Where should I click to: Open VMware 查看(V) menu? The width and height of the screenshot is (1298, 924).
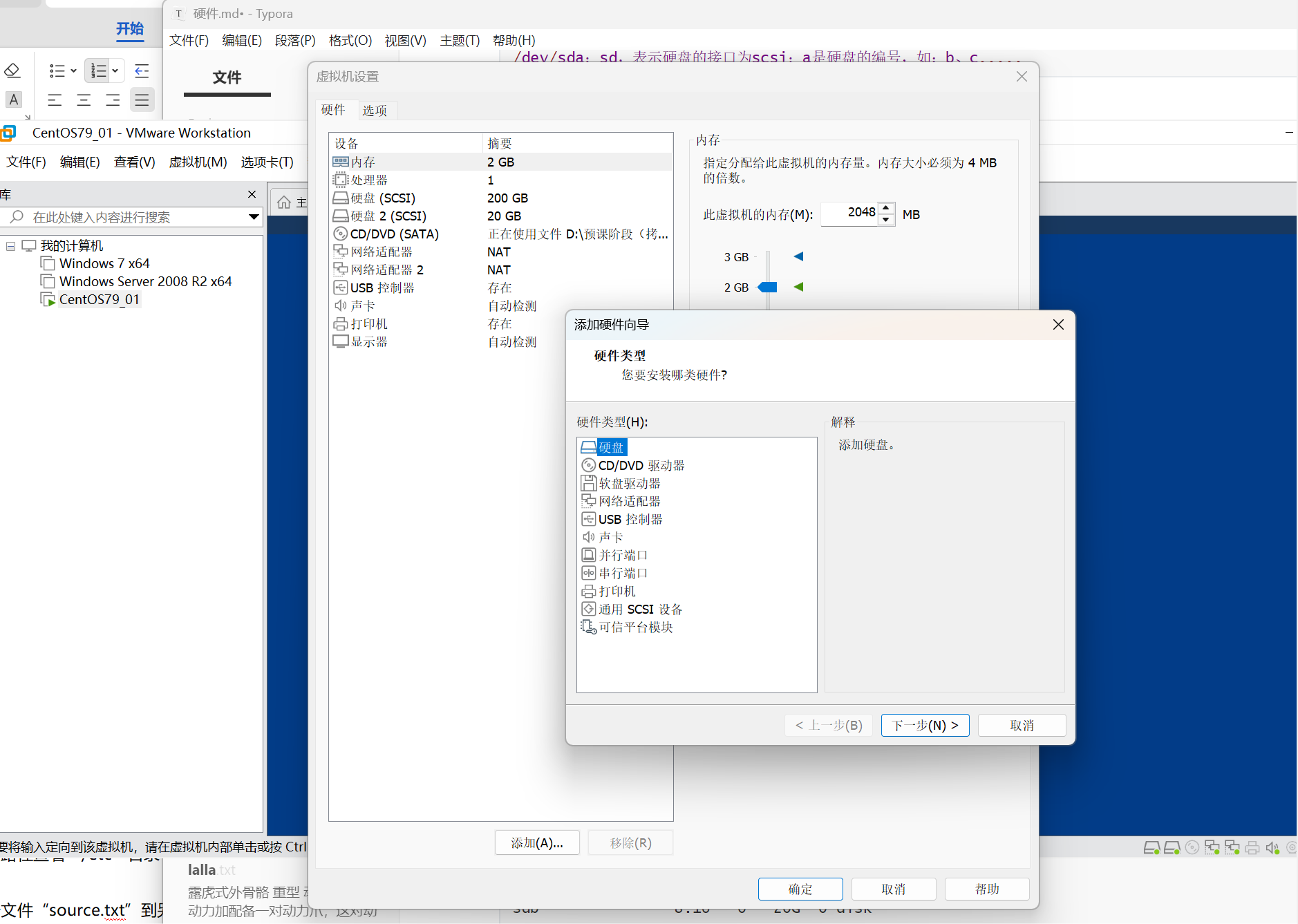134,162
